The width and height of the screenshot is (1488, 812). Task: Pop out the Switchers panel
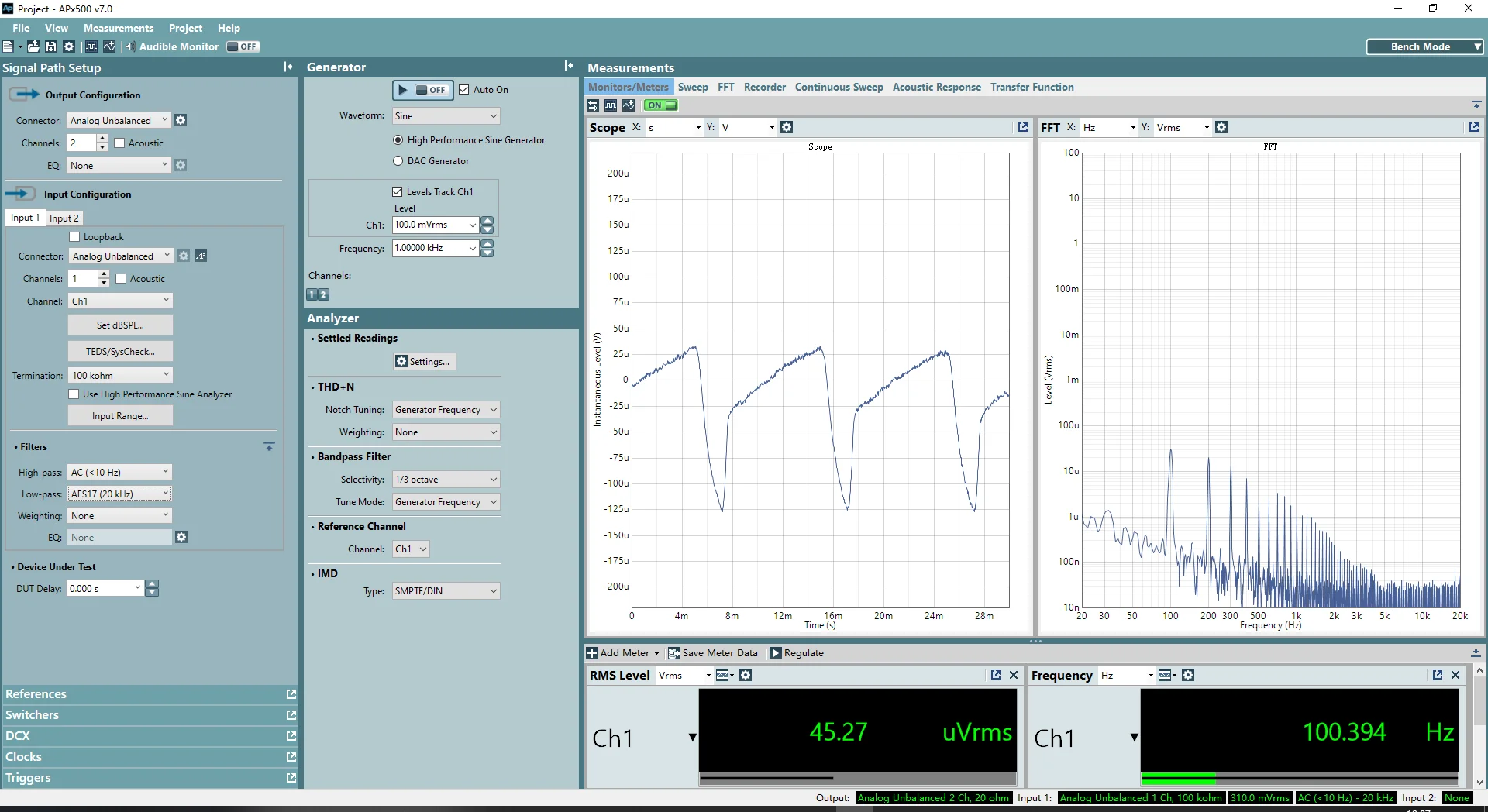tap(291, 715)
